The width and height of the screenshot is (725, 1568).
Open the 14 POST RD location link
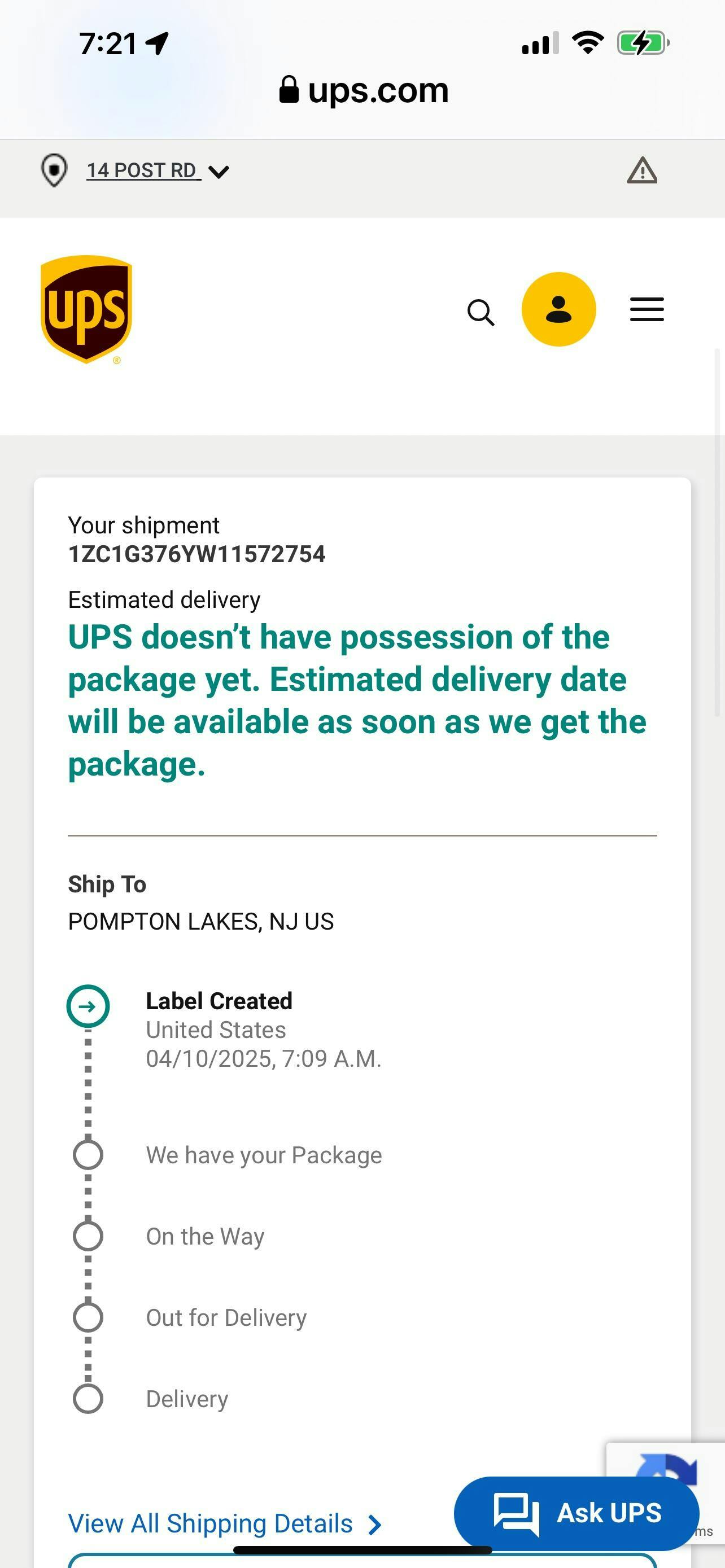141,170
